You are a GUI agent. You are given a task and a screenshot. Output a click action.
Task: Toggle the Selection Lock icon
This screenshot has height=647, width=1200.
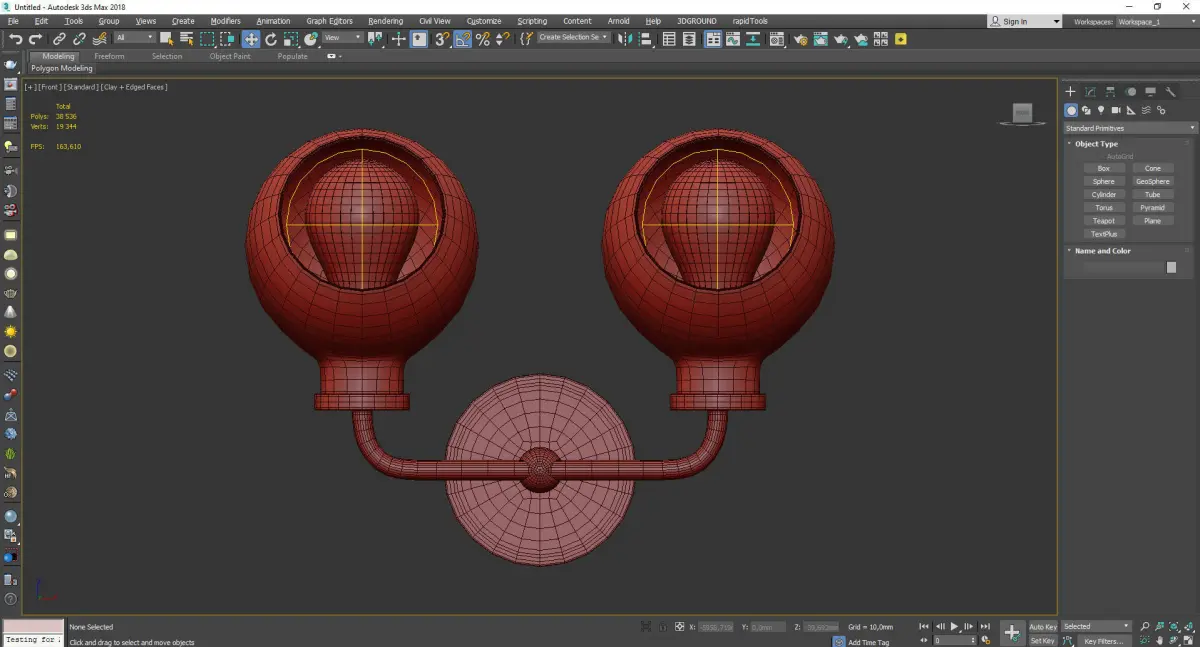[x=662, y=627]
